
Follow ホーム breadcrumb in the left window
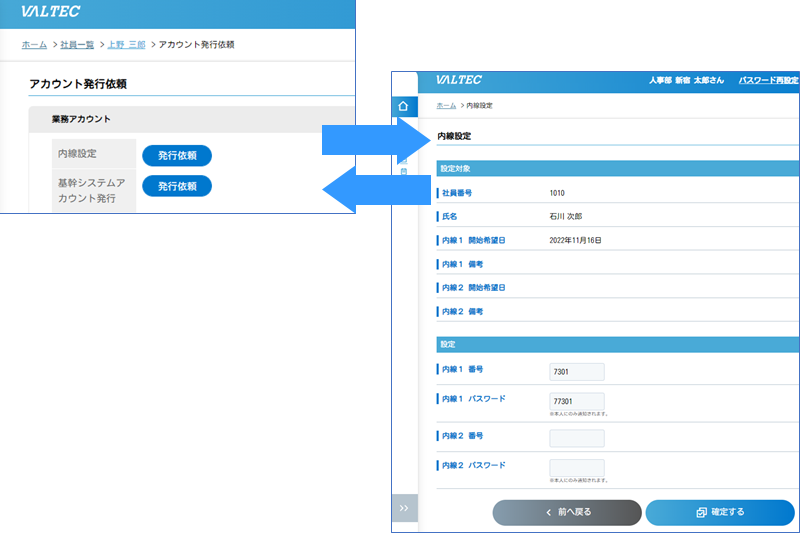34,45
